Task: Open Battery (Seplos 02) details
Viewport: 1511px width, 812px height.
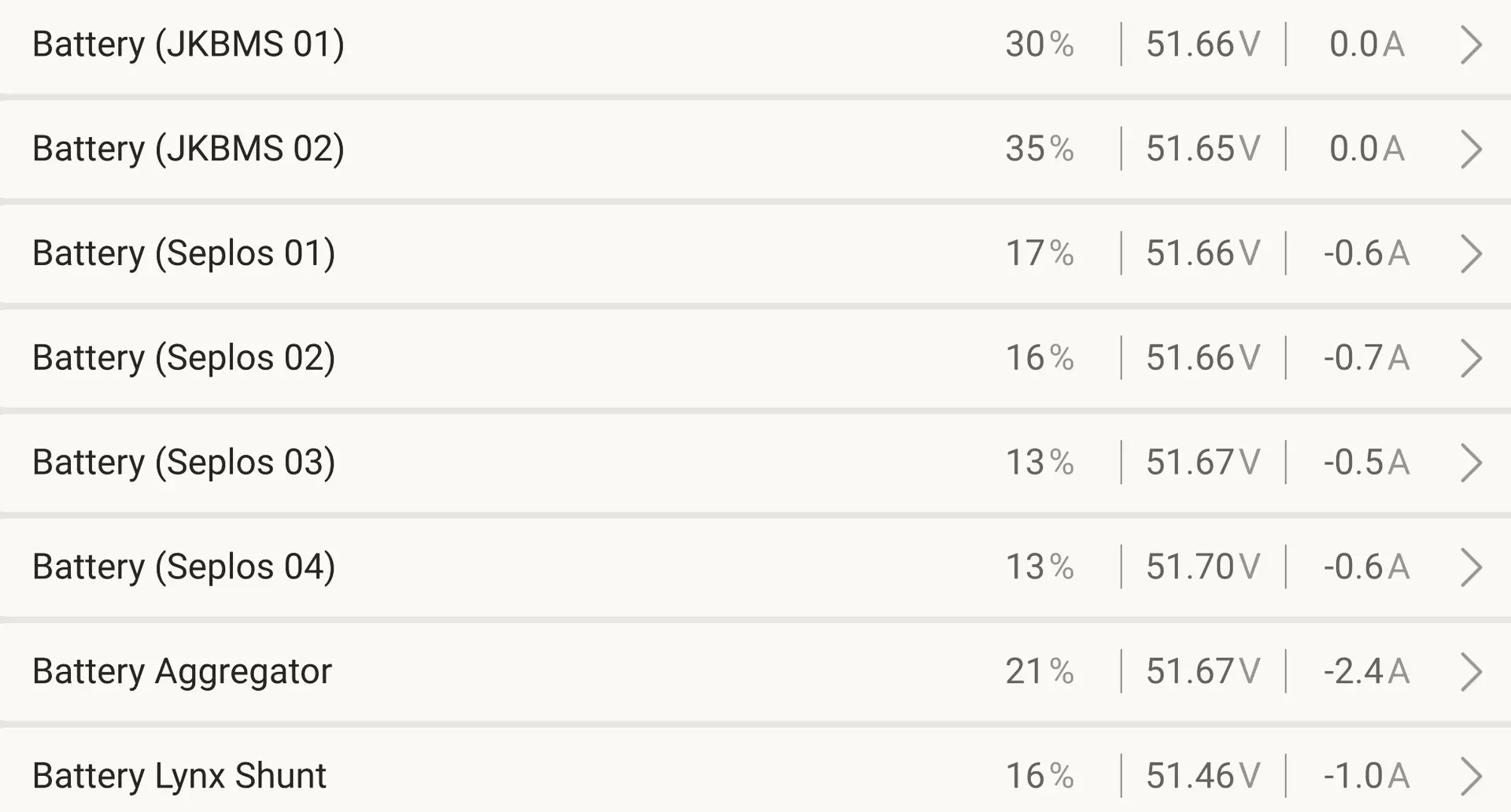Action: coord(183,358)
